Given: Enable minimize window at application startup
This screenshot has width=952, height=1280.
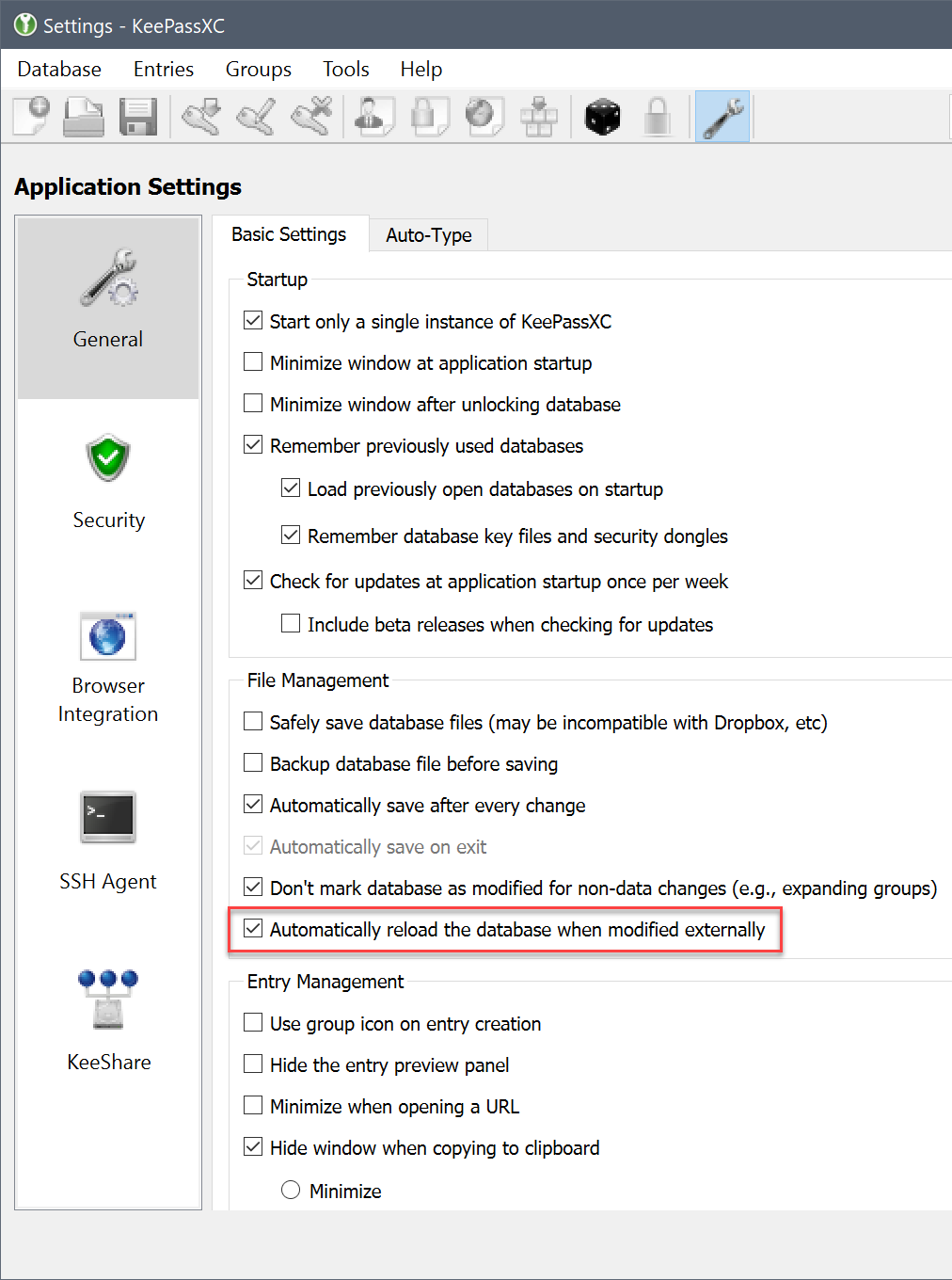Looking at the screenshot, I should [252, 361].
